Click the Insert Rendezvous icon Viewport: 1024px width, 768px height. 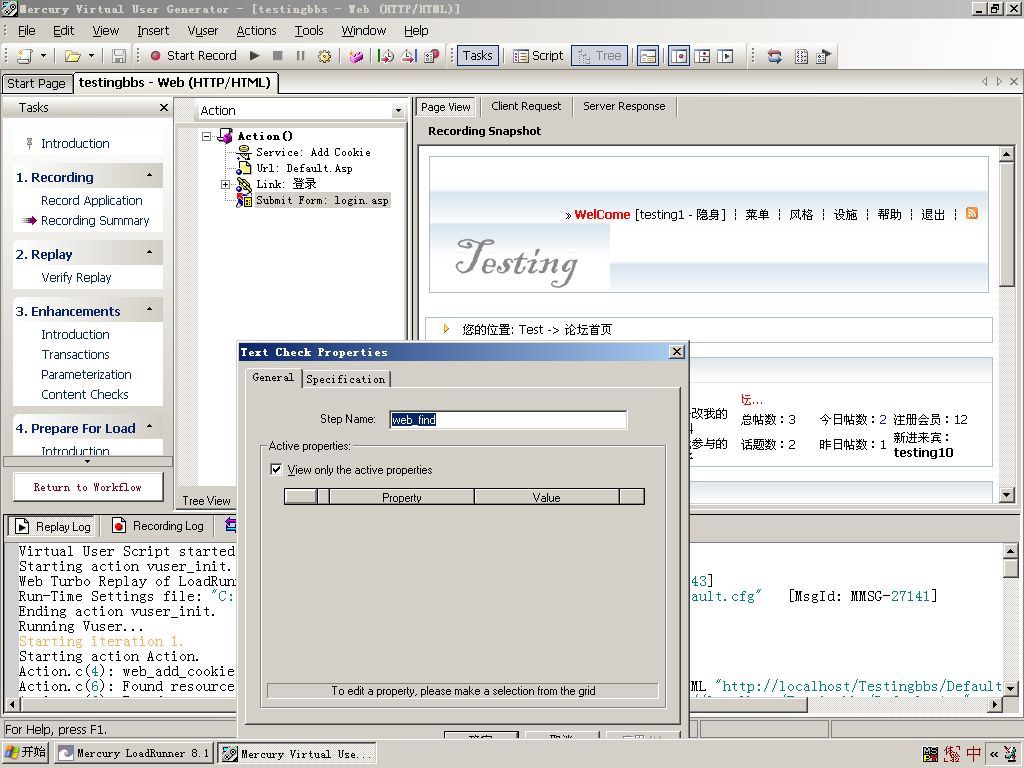[432, 56]
